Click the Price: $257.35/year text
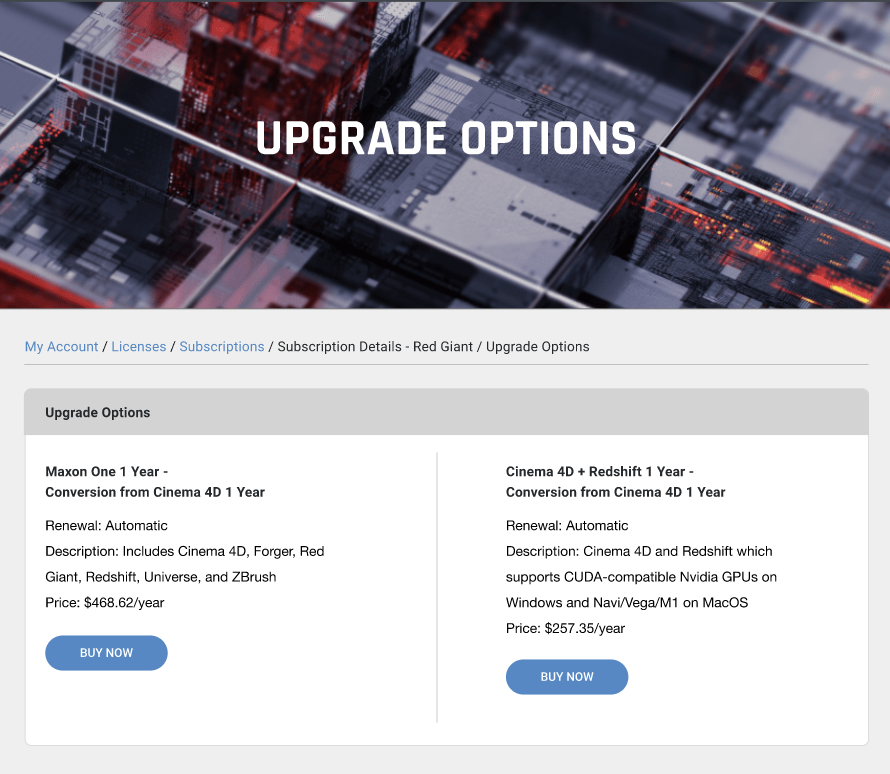Image resolution: width=890 pixels, height=774 pixels. tap(565, 628)
